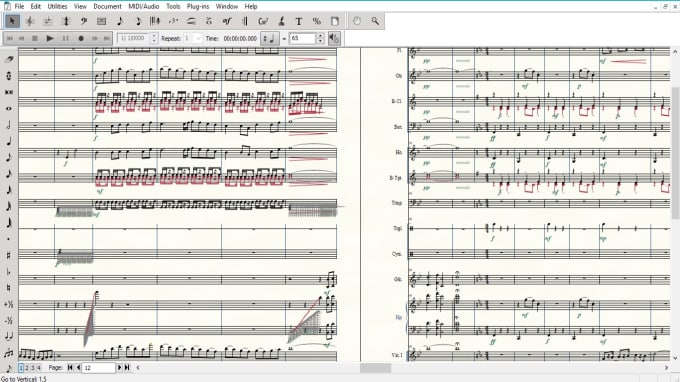Screen dimensions: 680x382
Task: Switch to layer 3 selector
Action: point(33,368)
